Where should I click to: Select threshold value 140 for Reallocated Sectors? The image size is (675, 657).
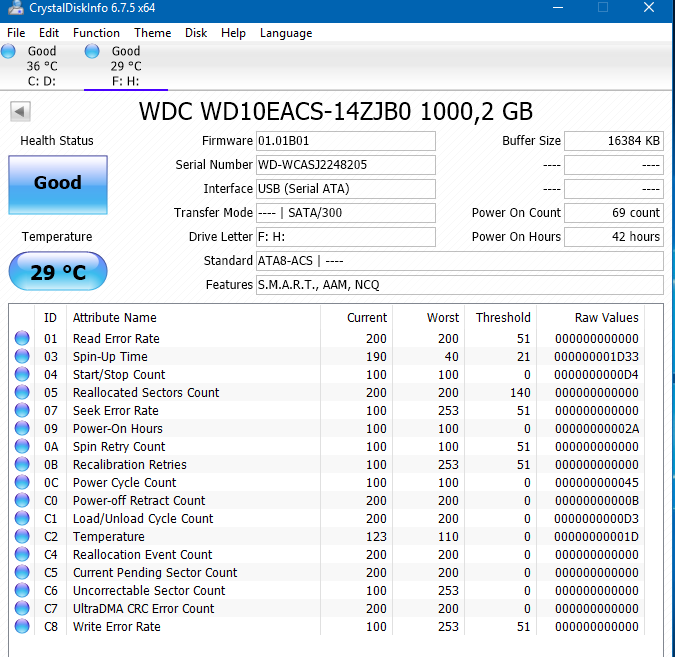point(520,393)
